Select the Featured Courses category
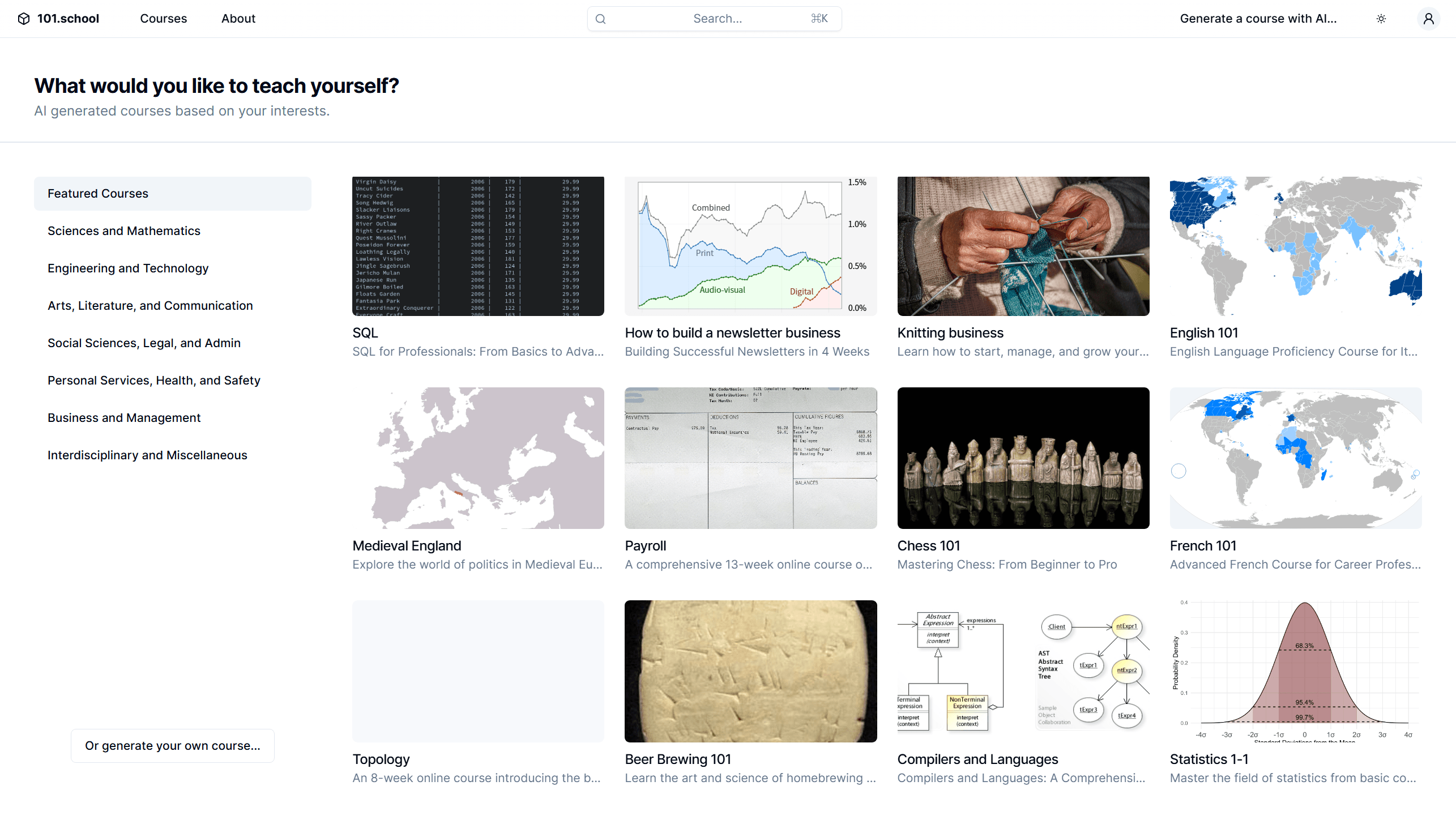 (x=172, y=194)
